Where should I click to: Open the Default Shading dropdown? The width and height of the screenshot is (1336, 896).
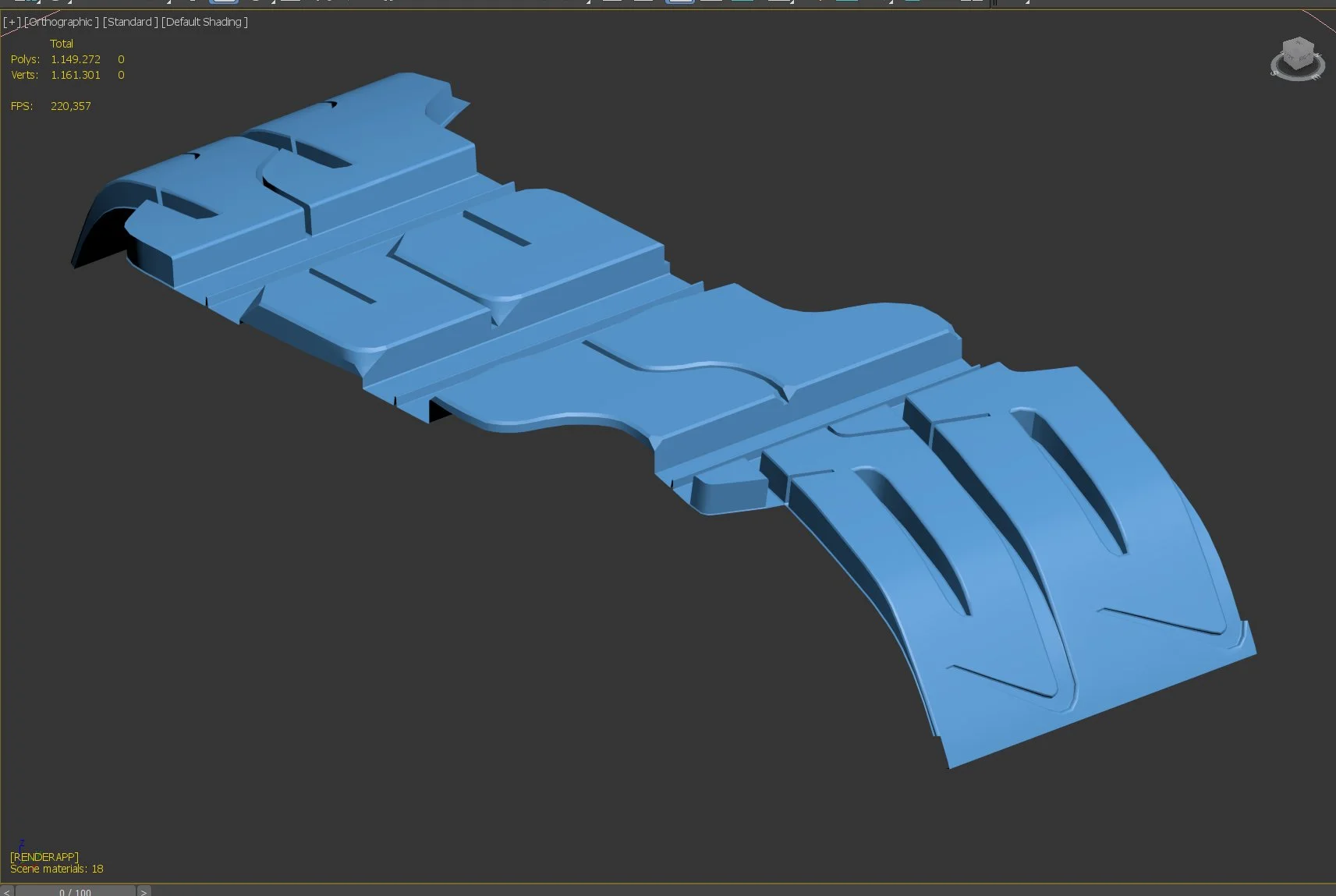tap(204, 22)
